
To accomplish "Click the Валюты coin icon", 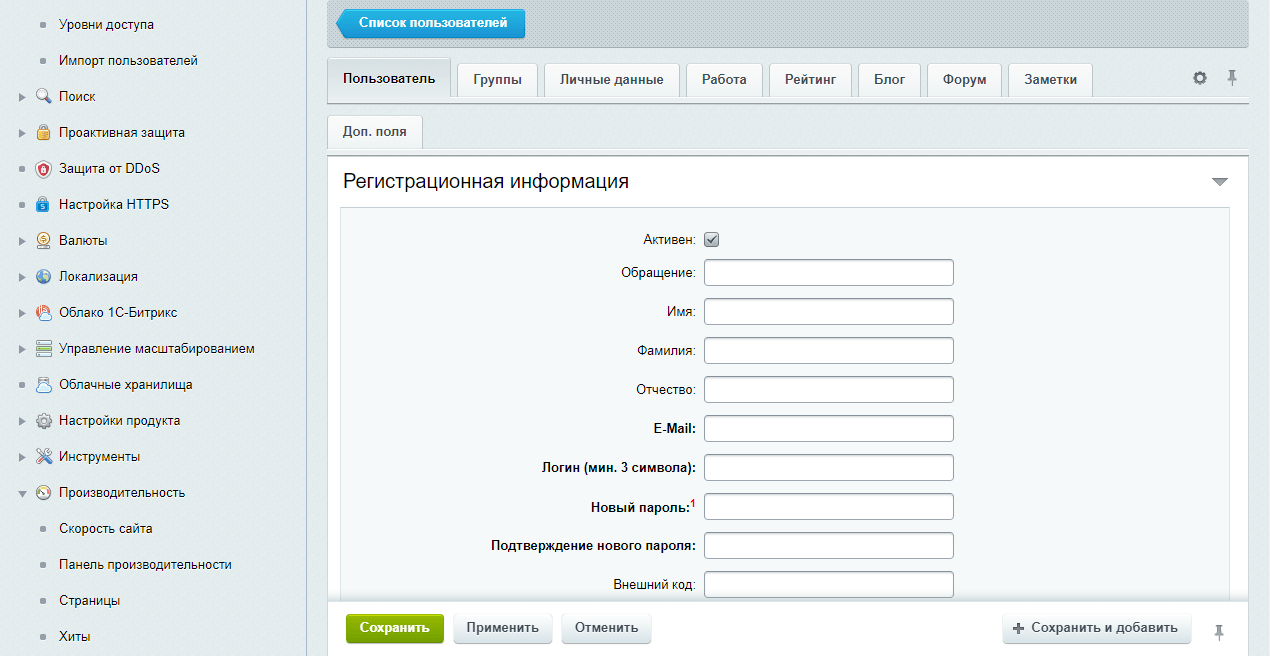I will pos(43,240).
